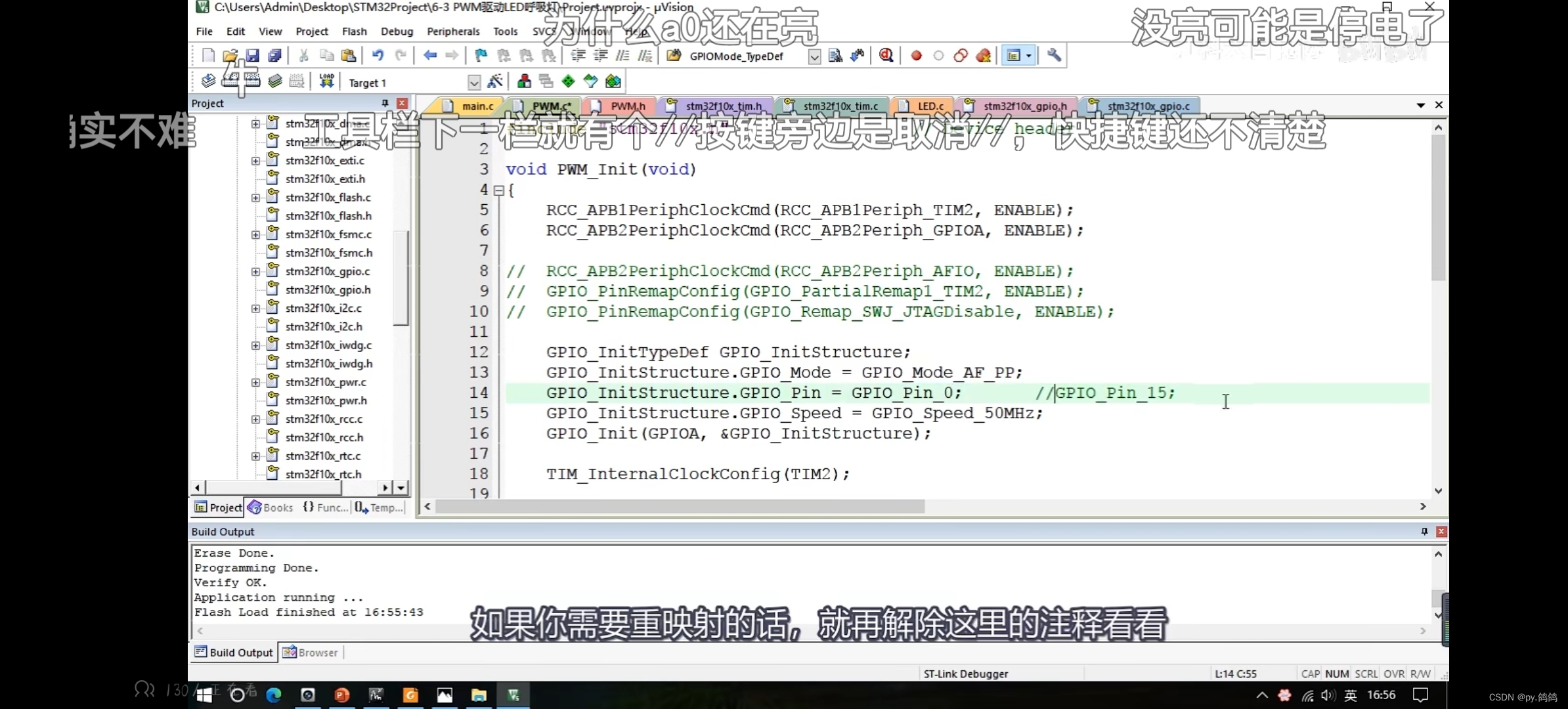Download code to flash memory
Viewport: 1568px width, 709px height.
(326, 81)
